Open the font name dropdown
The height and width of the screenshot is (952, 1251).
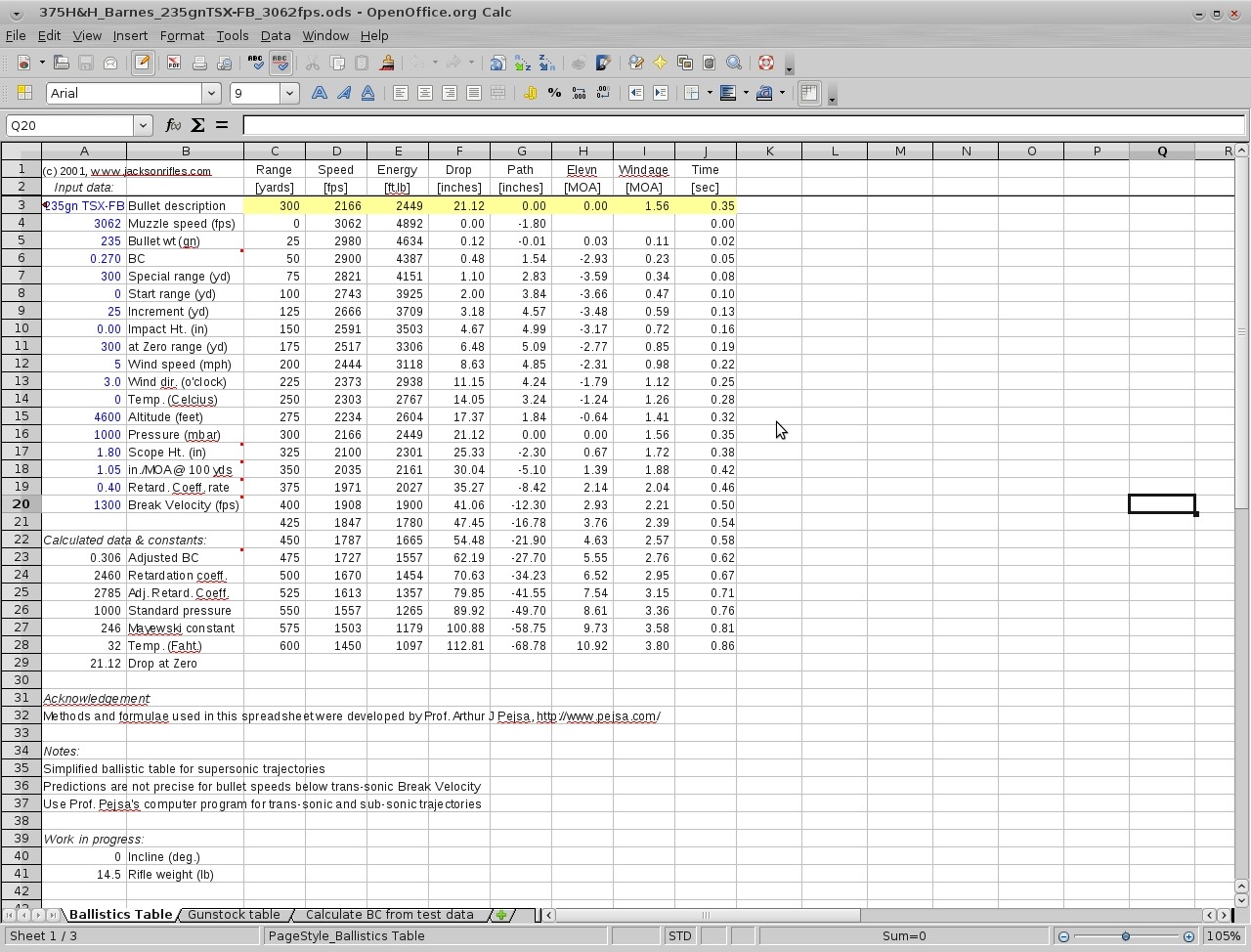212,93
